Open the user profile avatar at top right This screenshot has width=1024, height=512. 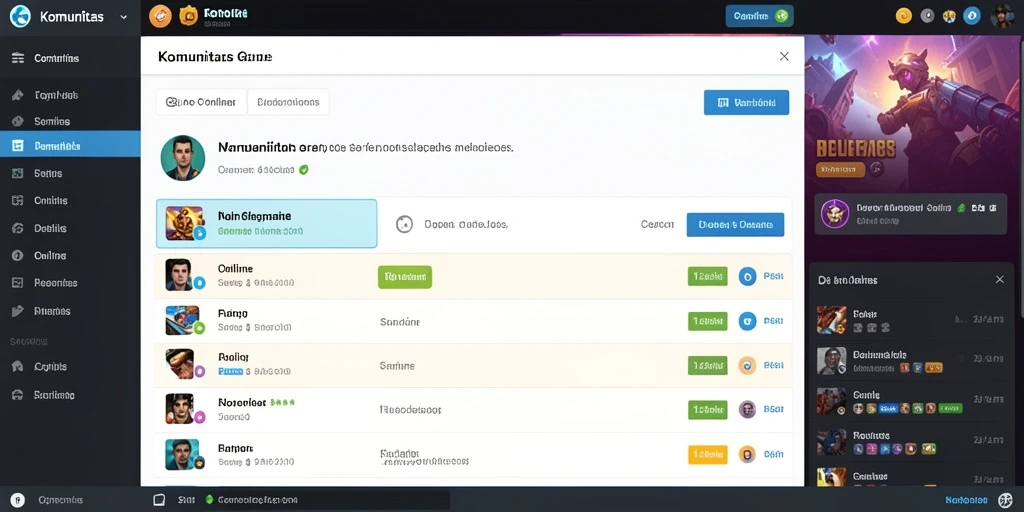pos(1002,16)
